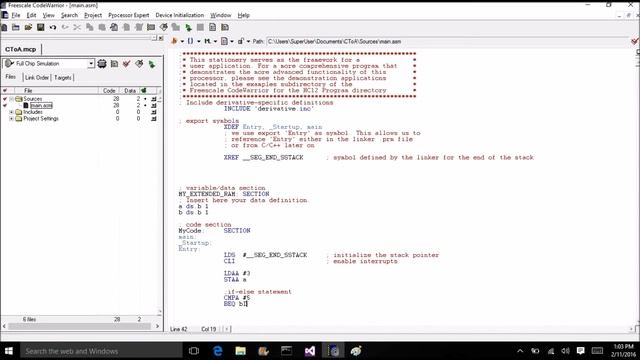640x360 pixels.
Task: Click the green Debug arrow in main toolbar
Action: (188, 27)
